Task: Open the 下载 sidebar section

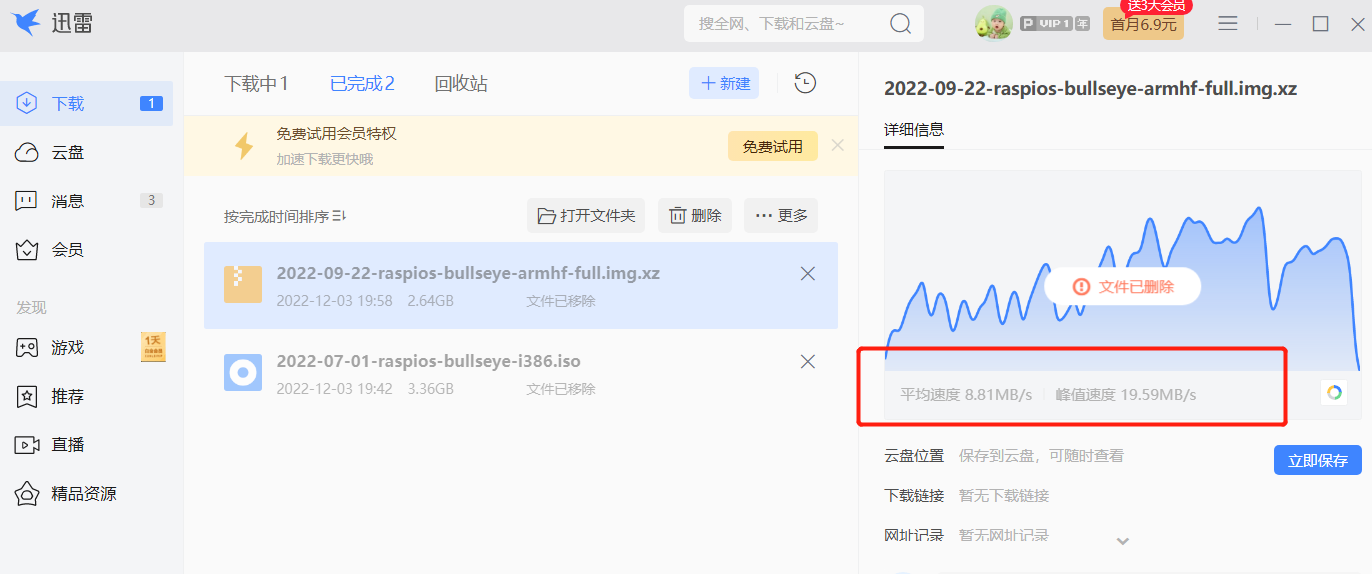Action: [87, 104]
